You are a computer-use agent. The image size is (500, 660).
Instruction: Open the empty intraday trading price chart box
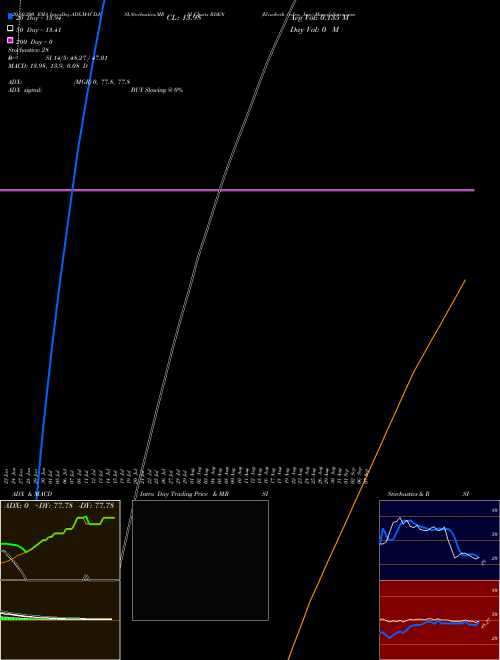click(x=200, y=560)
